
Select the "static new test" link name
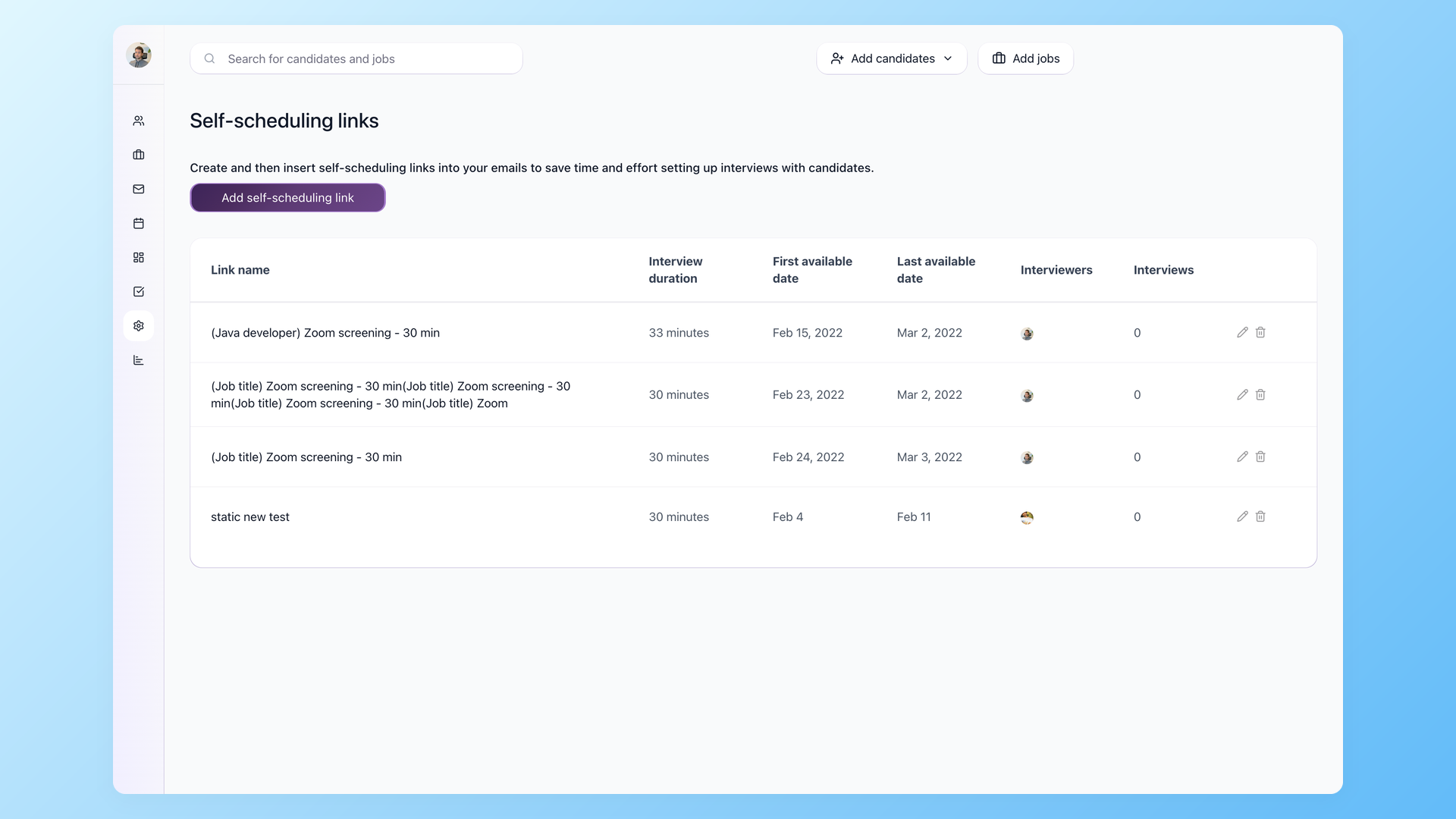click(250, 517)
